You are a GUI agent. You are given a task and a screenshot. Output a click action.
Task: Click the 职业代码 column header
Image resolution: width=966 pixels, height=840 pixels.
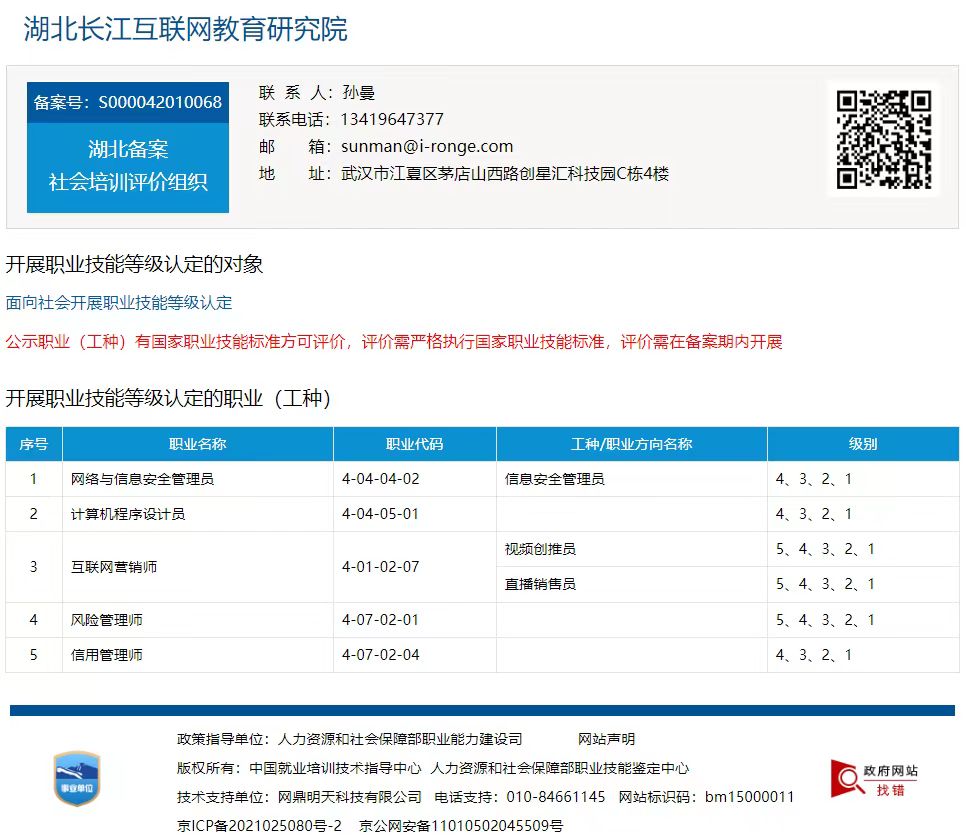(x=414, y=444)
